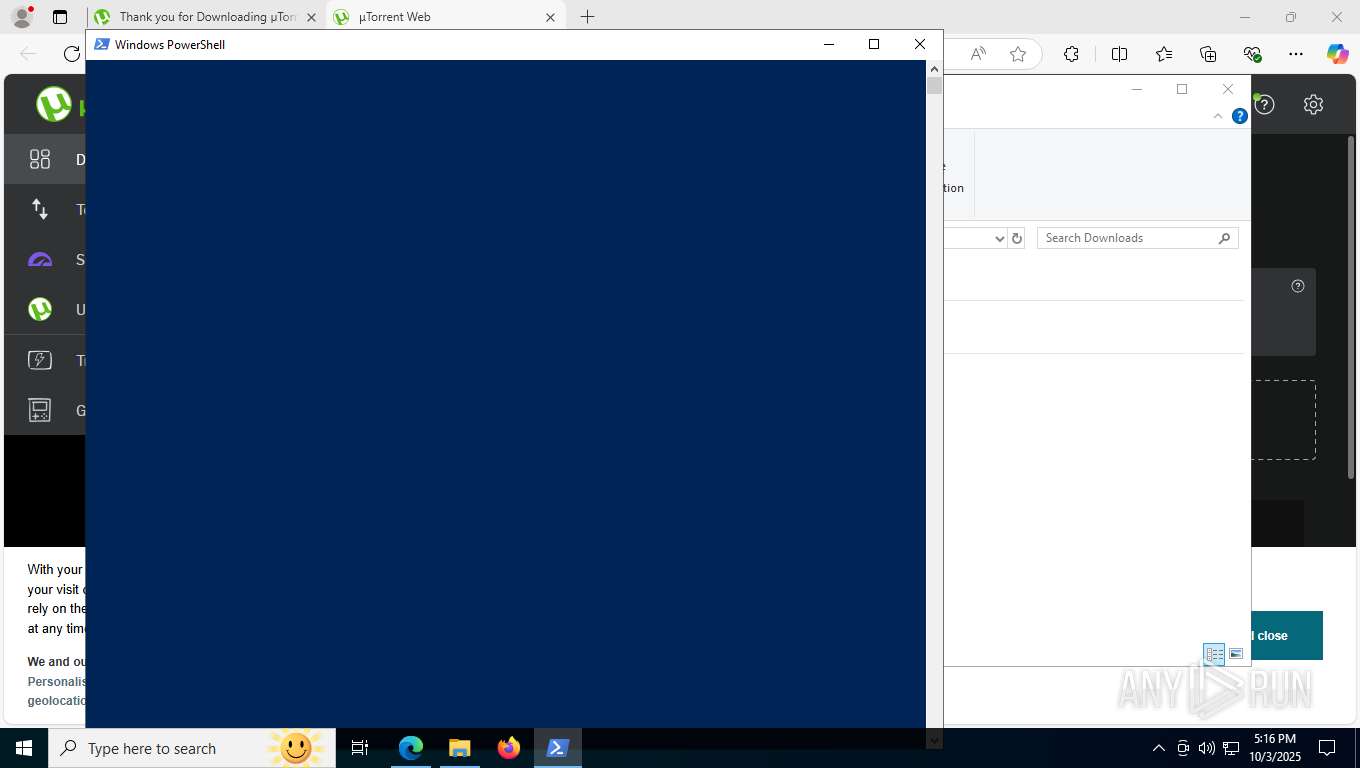The image size is (1360, 768).
Task: Open the taskbar clock showing 5:16 PM
Action: point(1274,748)
